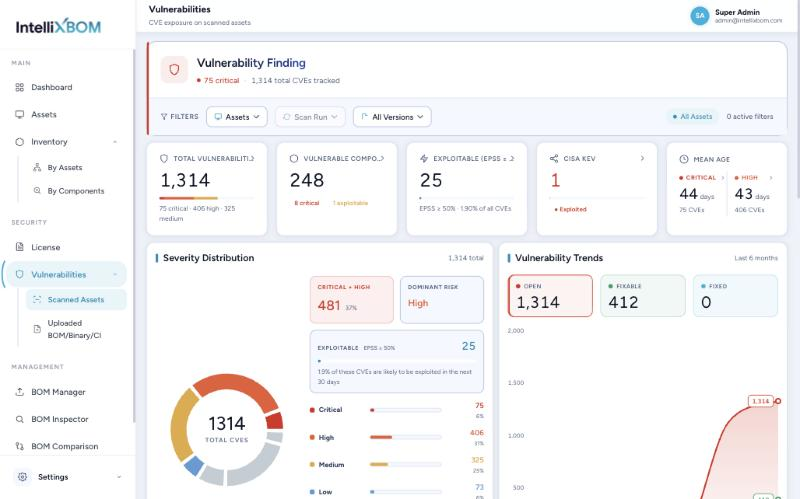Click the Vulnerabilities shield icon in sidebar
Viewport: 800px width, 499px height.
coord(19,275)
